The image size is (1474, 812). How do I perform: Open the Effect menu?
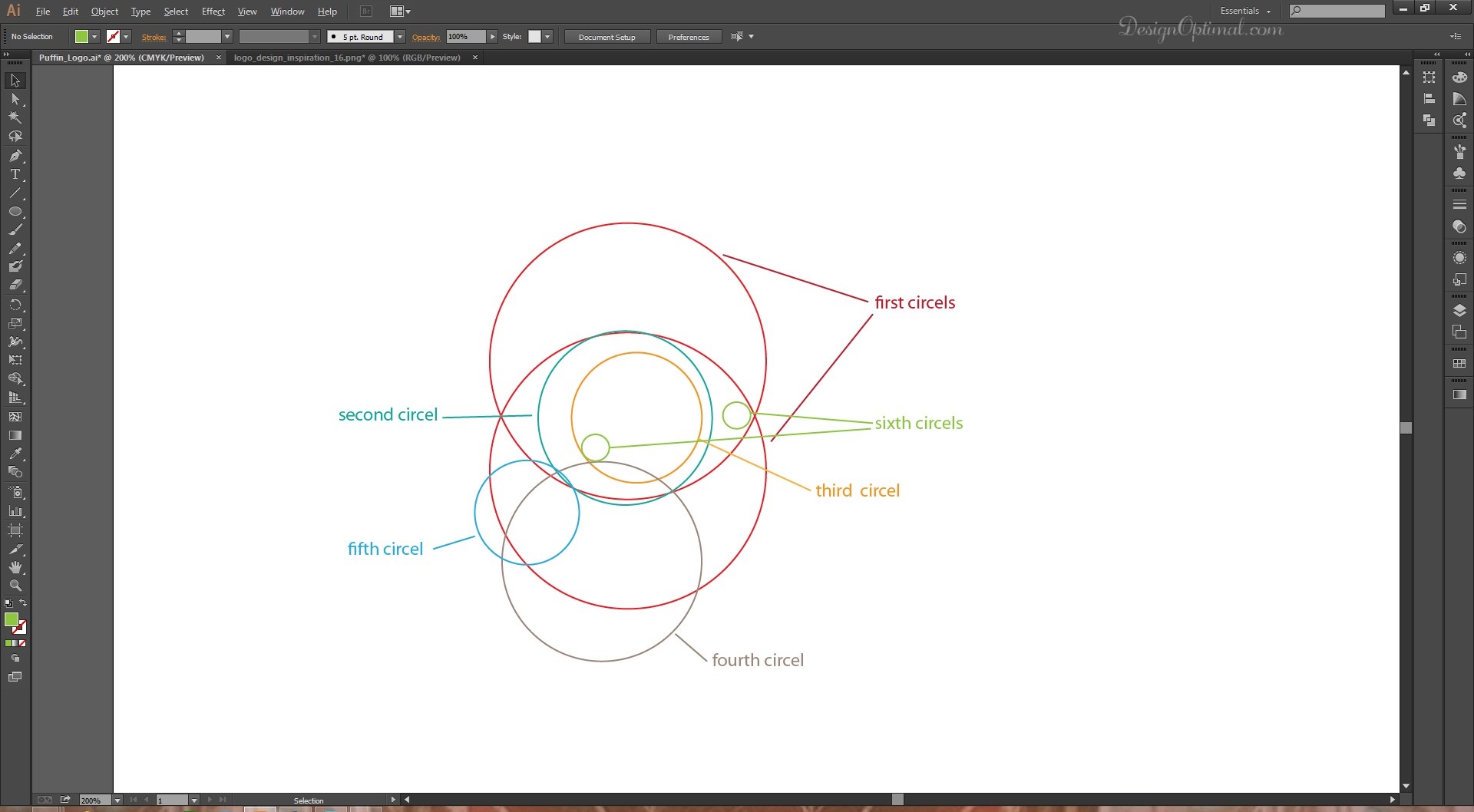(x=213, y=12)
